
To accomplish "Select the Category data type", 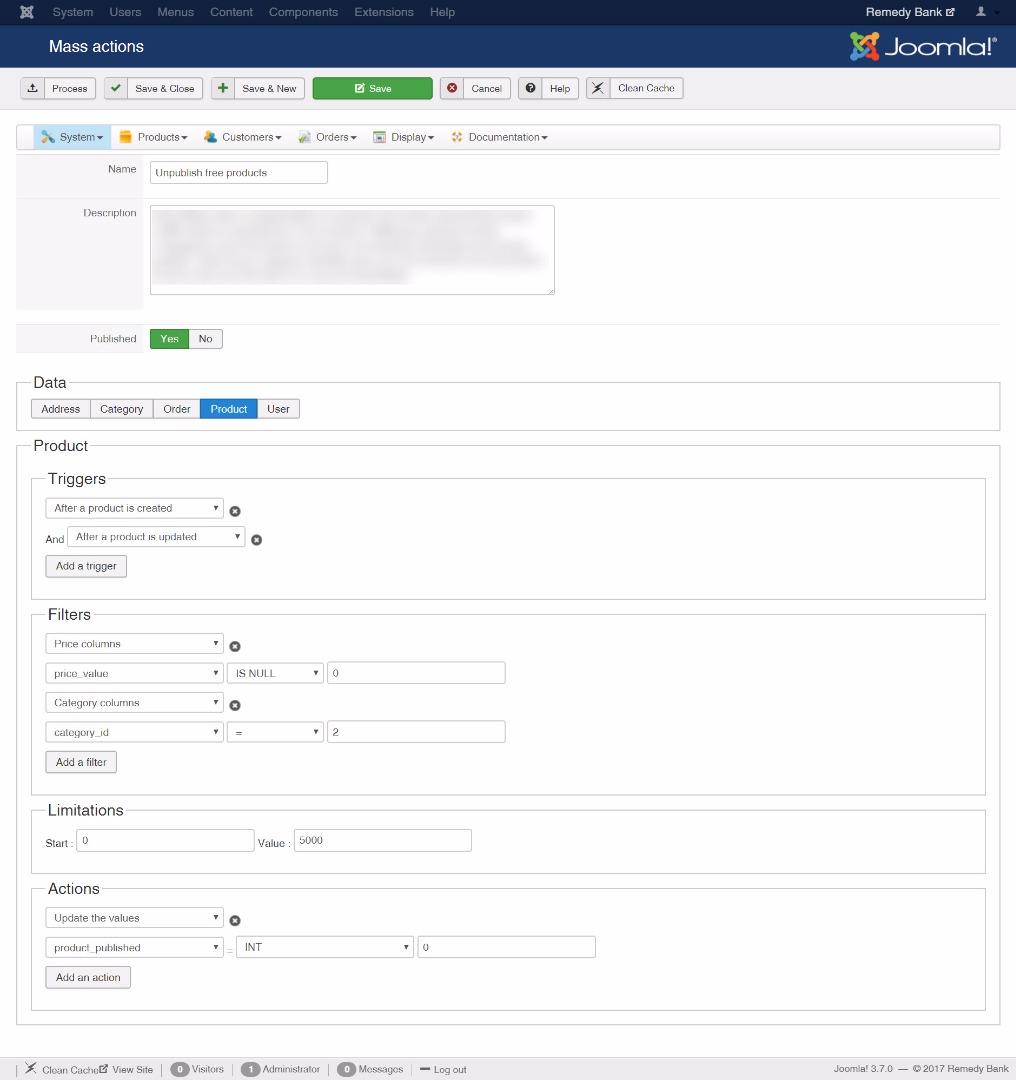I will click(x=121, y=409).
